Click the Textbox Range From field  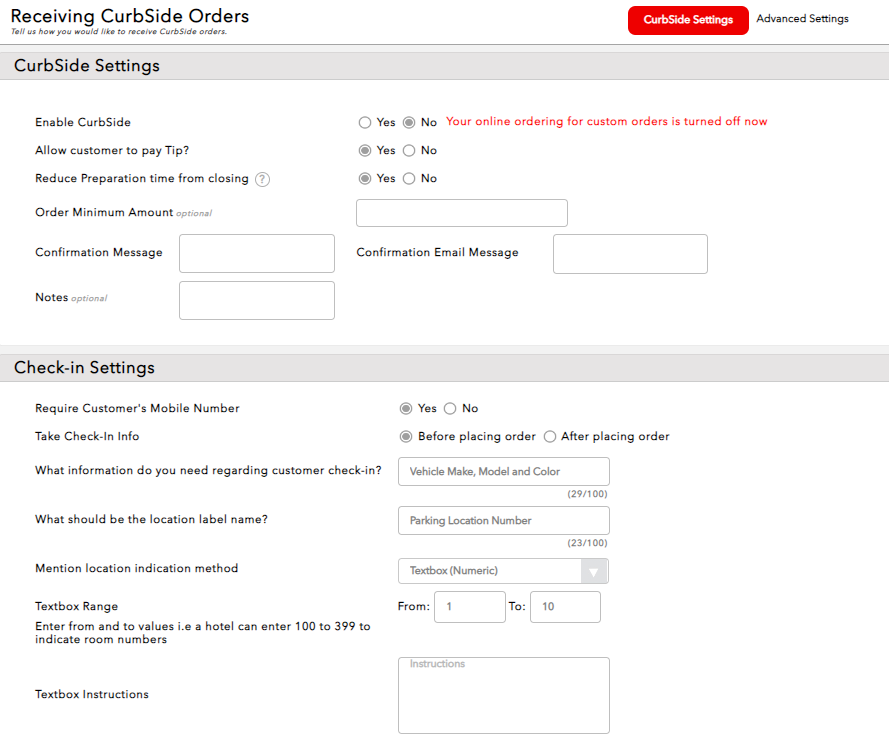[x=469, y=607]
